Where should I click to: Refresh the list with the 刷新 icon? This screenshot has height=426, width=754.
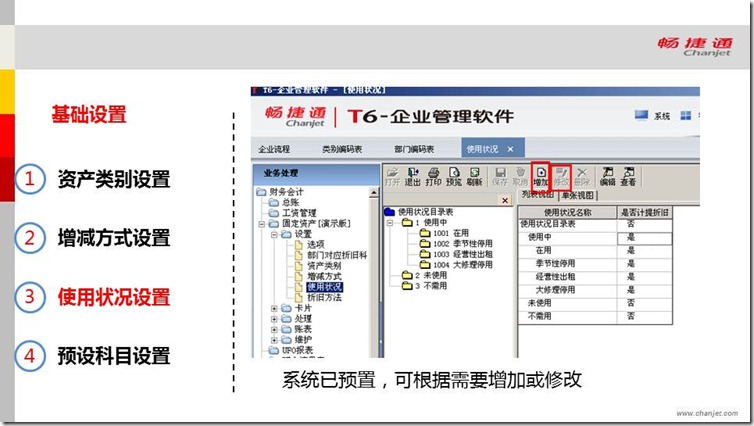click(x=474, y=176)
